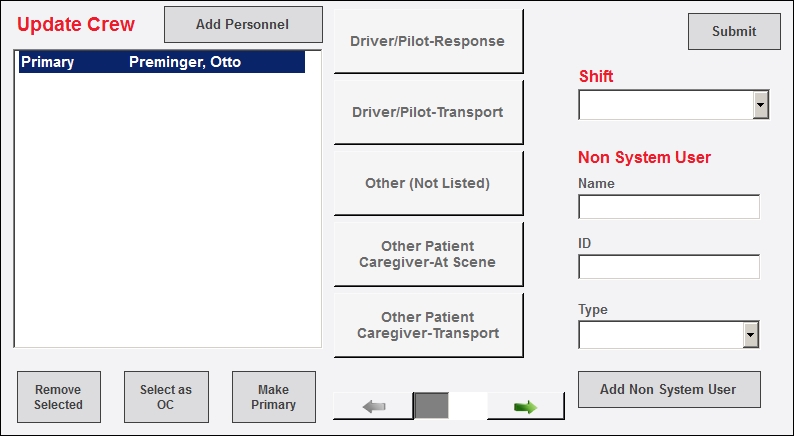This screenshot has height=436, width=794.
Task: Open the Shift dropdown arrow
Action: click(761, 105)
